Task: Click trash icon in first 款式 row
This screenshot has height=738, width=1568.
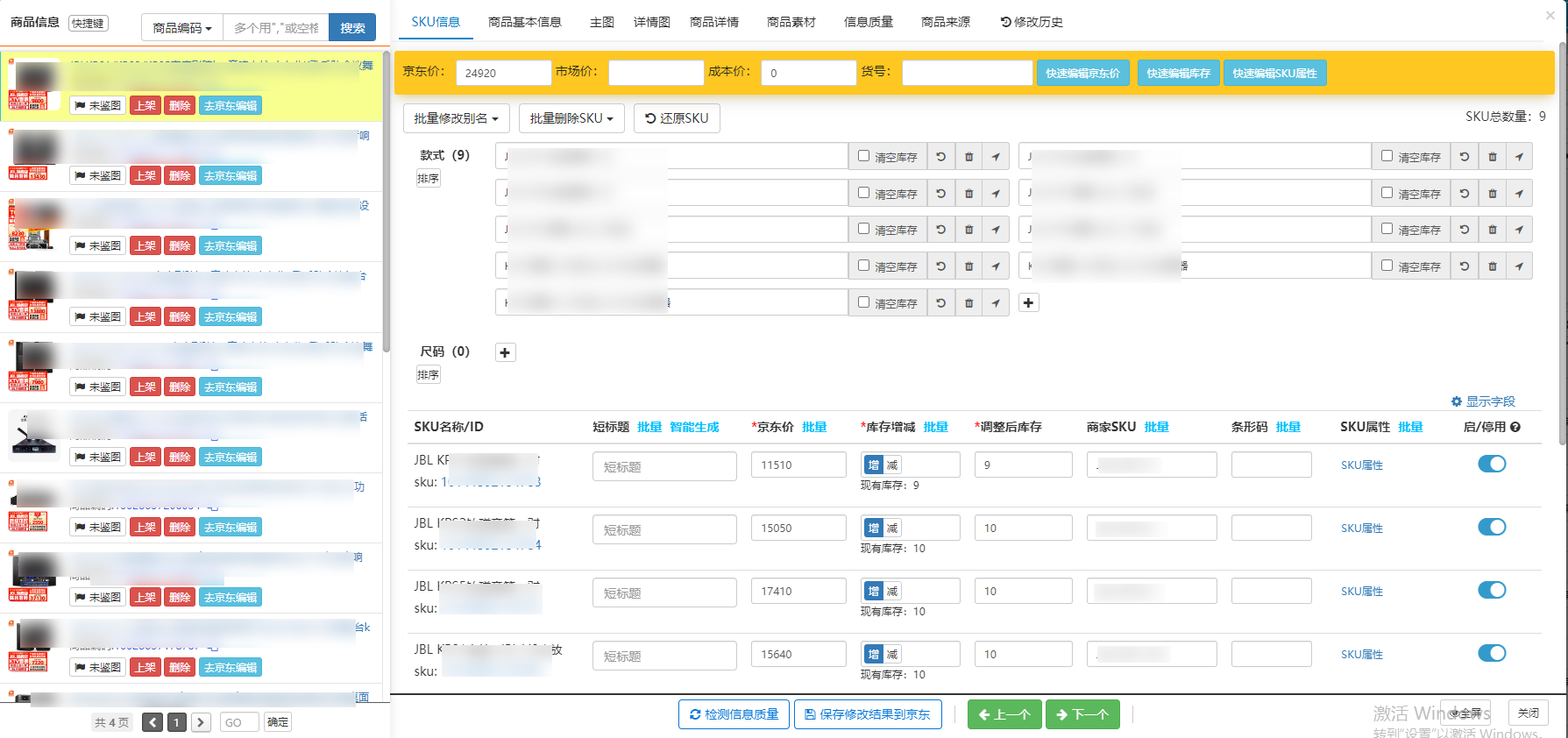Action: pyautogui.click(x=968, y=157)
